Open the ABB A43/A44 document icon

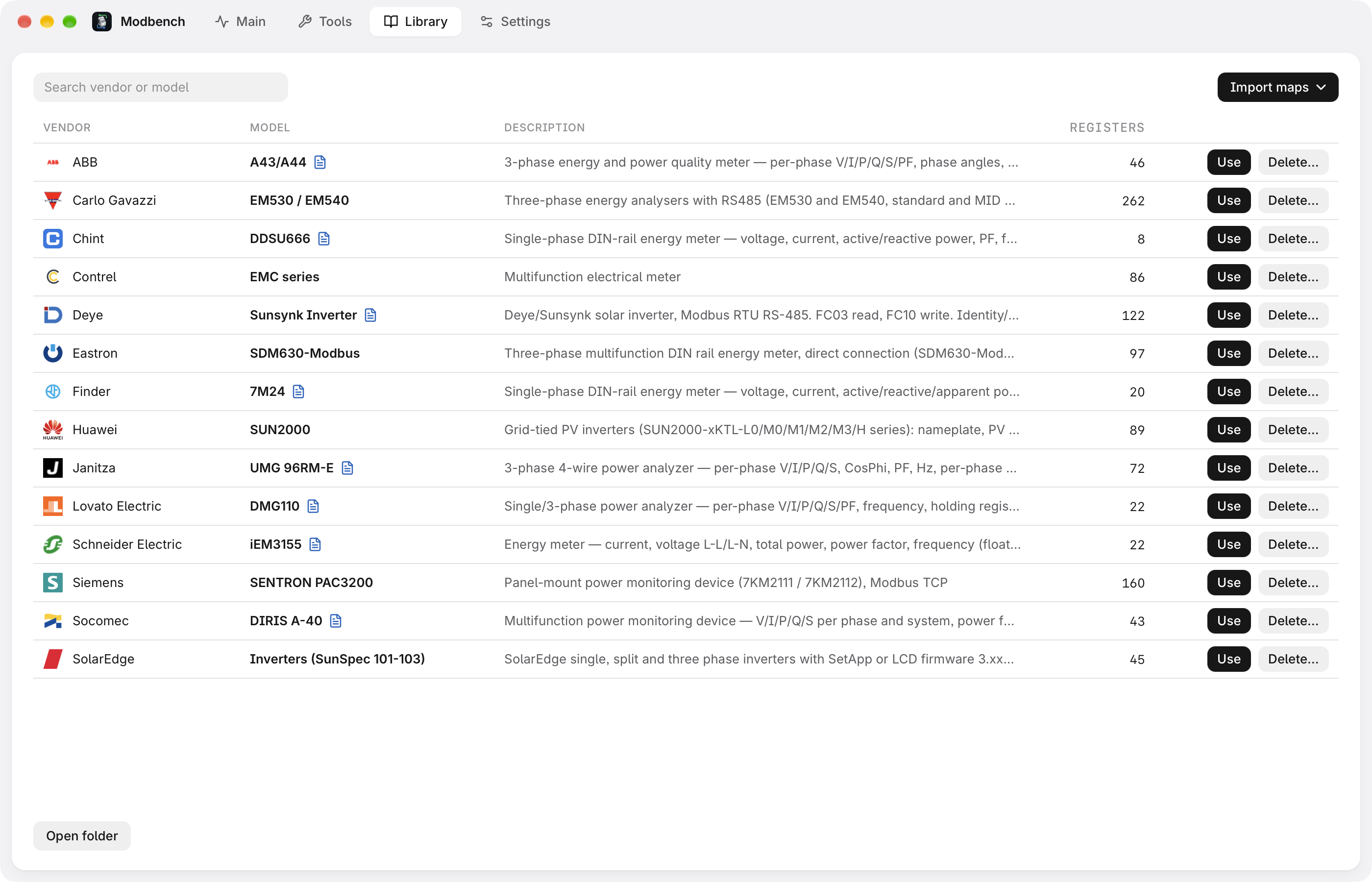tap(320, 162)
